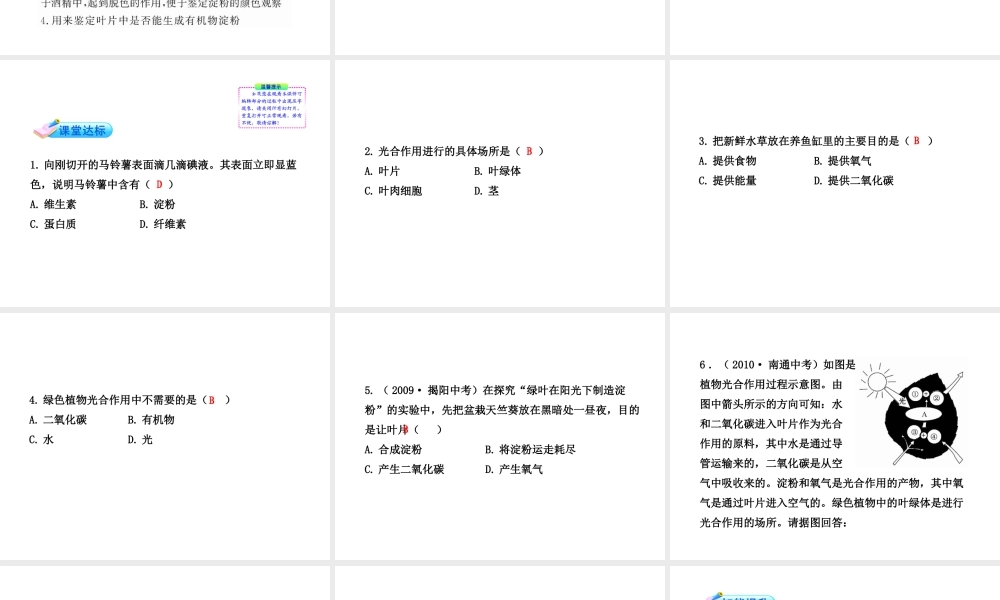
Task: Click the line '光合作用的场所。请据图回答:'
Action: [774, 522]
